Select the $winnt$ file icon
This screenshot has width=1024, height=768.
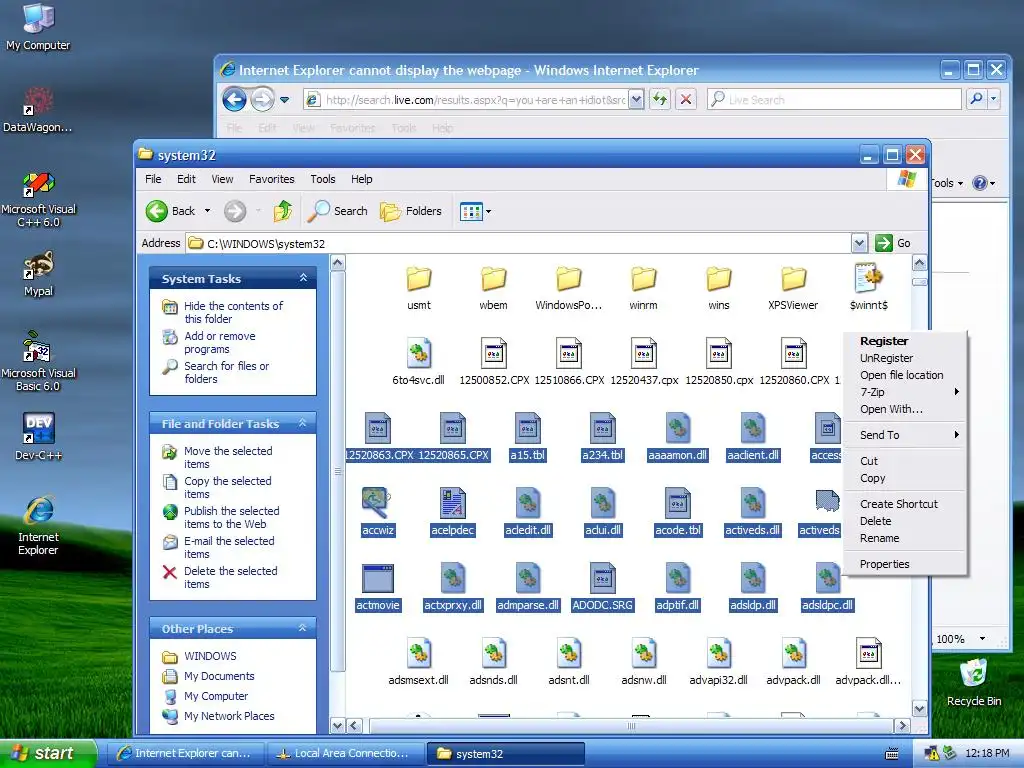[868, 278]
